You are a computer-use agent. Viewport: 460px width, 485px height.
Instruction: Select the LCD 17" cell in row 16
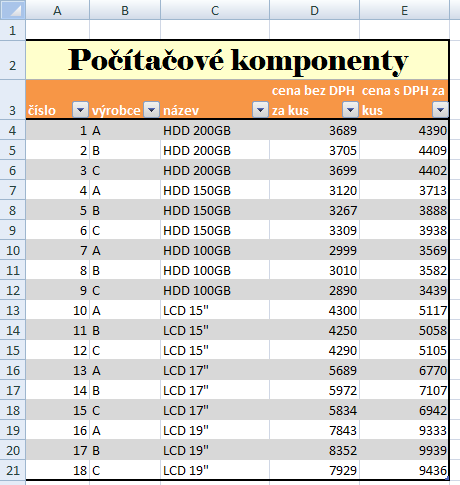(x=215, y=370)
